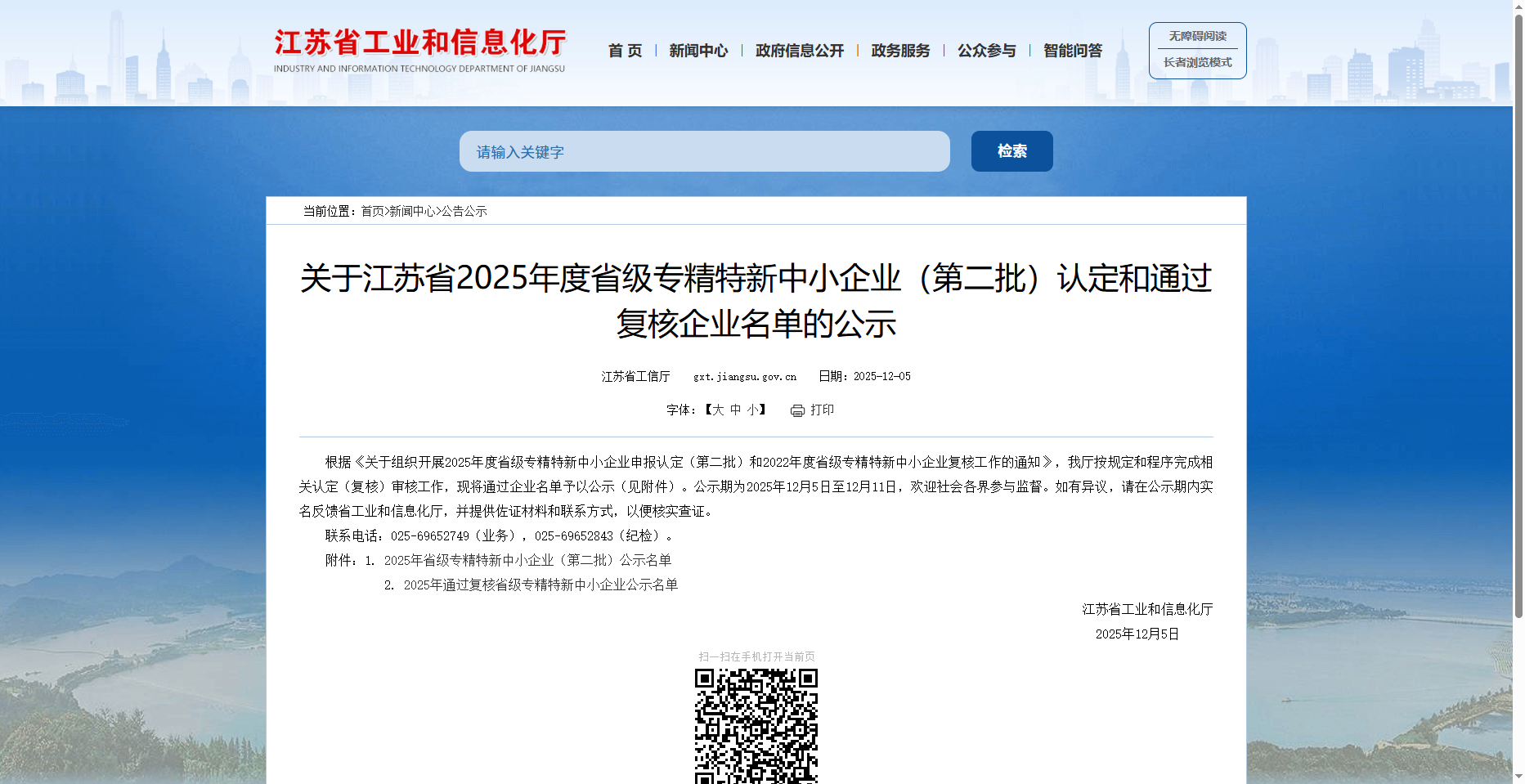The height and width of the screenshot is (784, 1525).
Task: Expand the 政府信息公开 menu
Action: [x=799, y=51]
